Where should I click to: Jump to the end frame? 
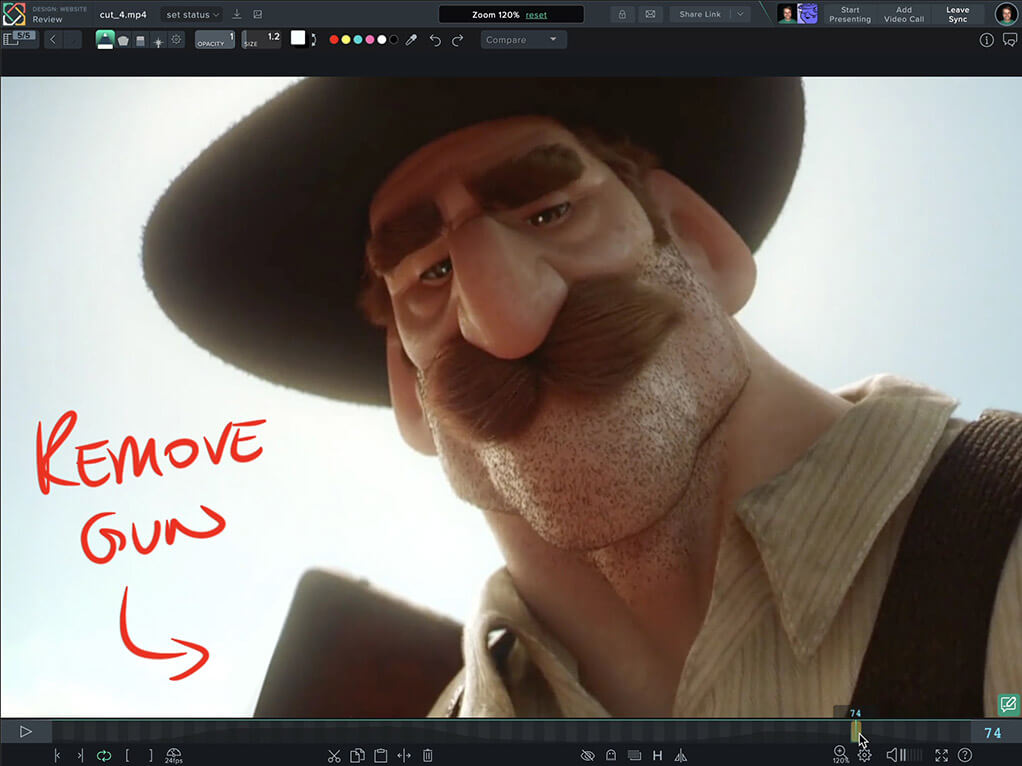(x=80, y=756)
